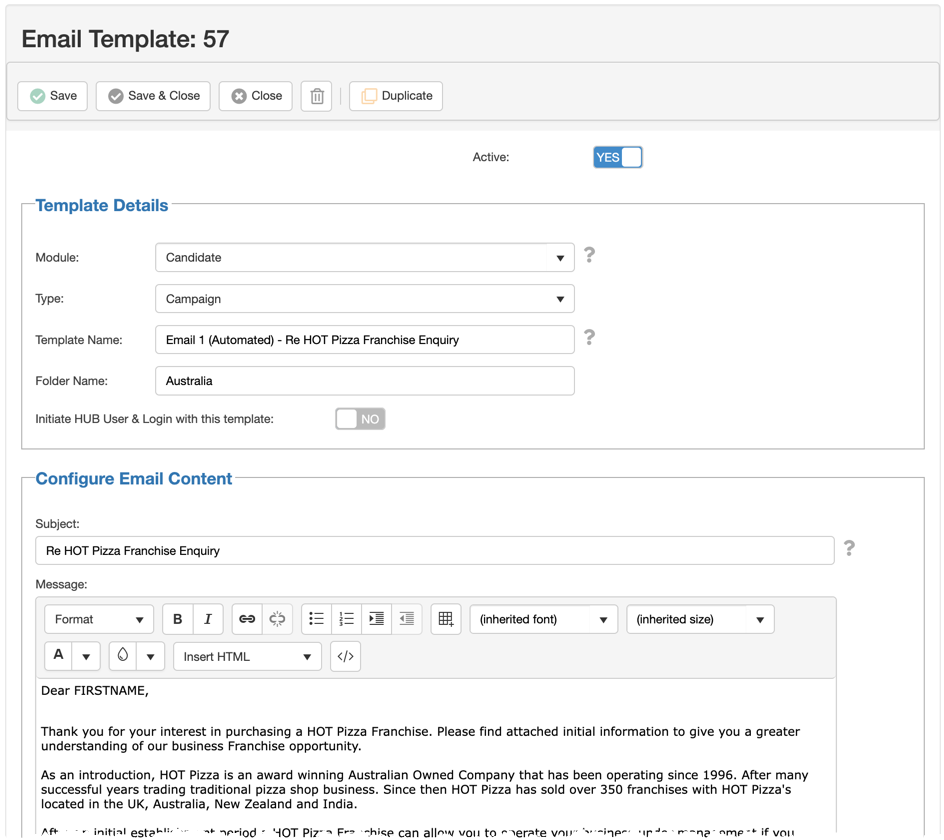Image resolution: width=944 pixels, height=840 pixels.
Task: Open the inherited size dropdown
Action: tap(700, 619)
